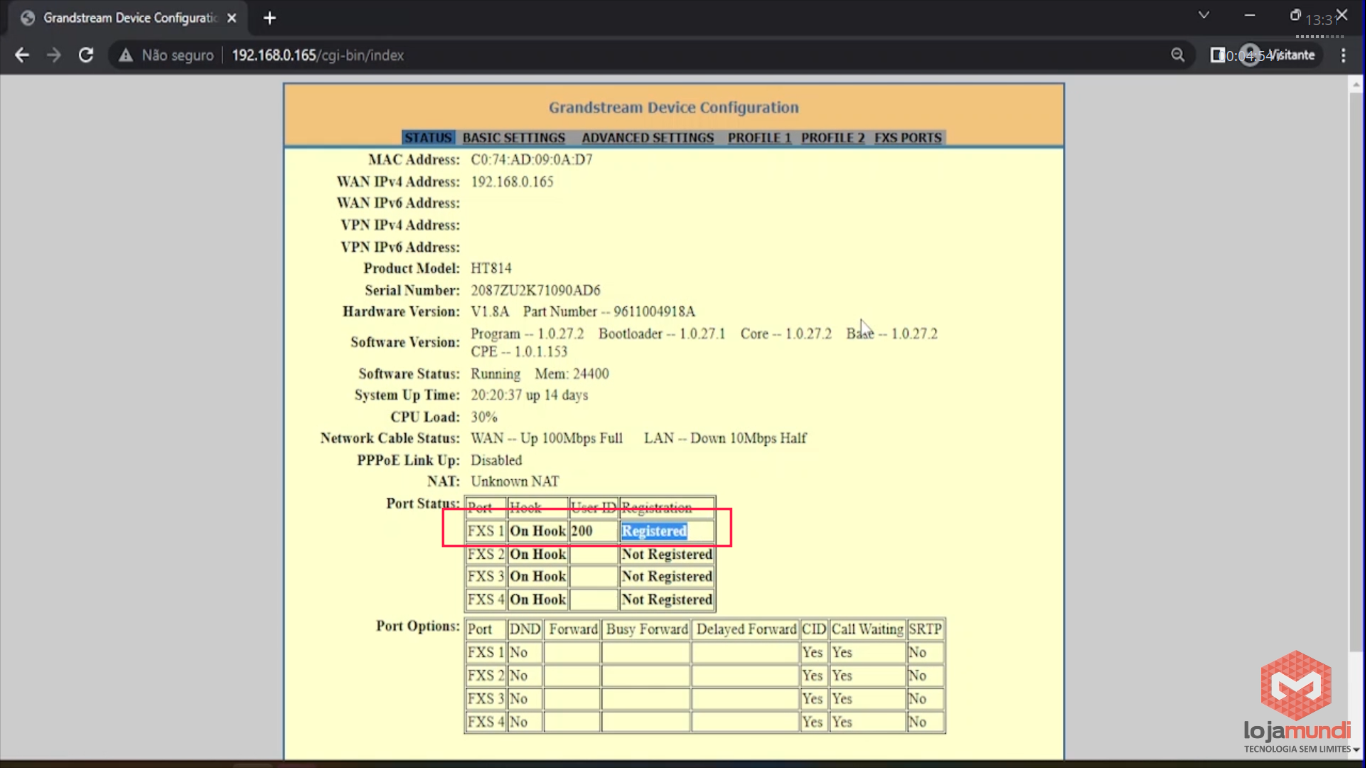Click FXS 4 CID value Yes
Viewport: 1366px width, 768px height.
click(x=814, y=721)
